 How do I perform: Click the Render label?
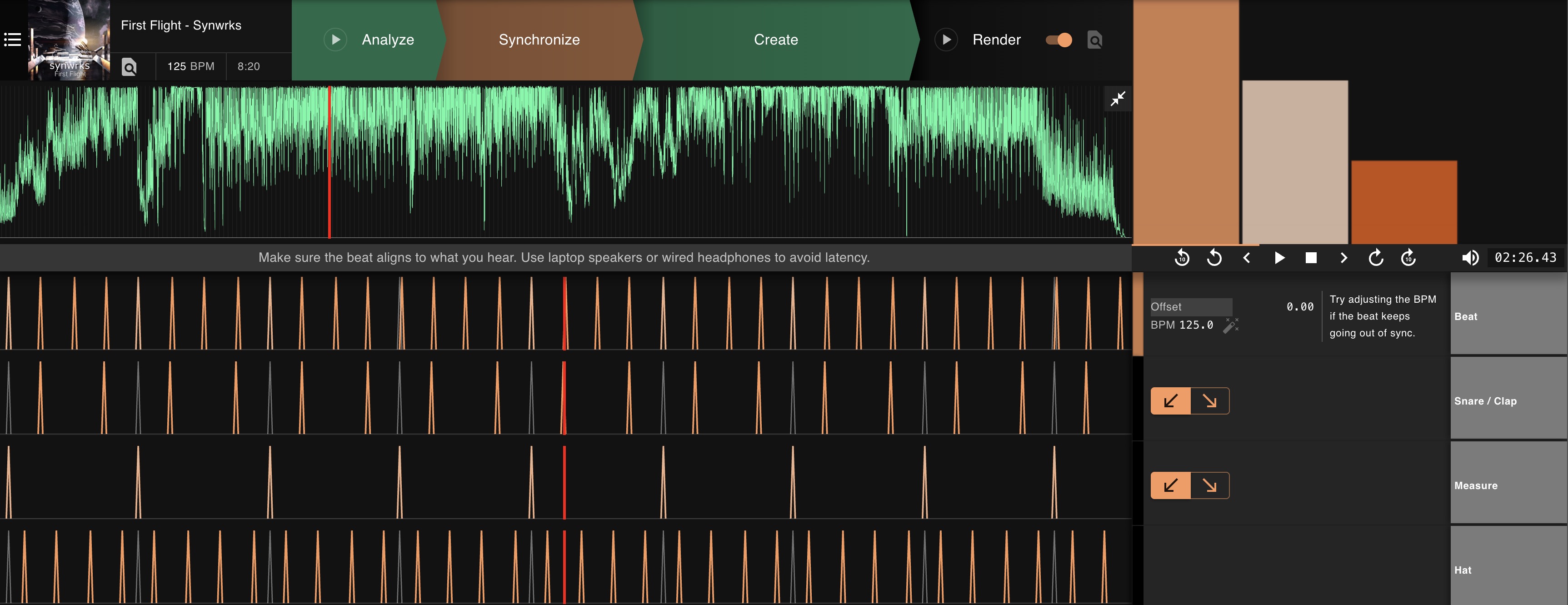tap(996, 40)
